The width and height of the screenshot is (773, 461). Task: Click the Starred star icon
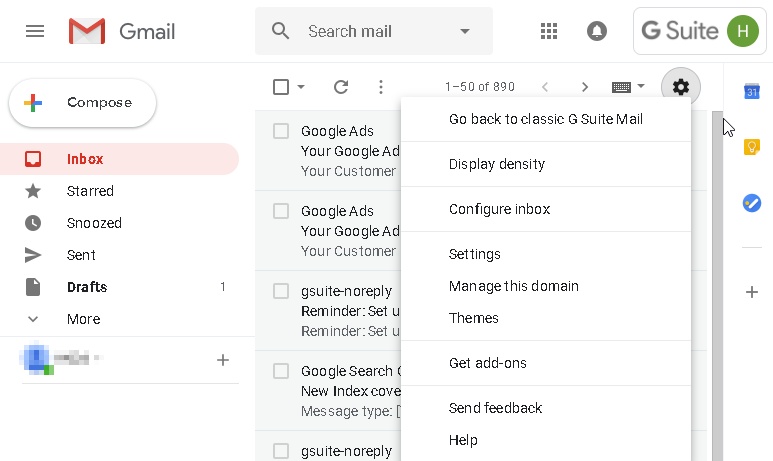pos(33,191)
